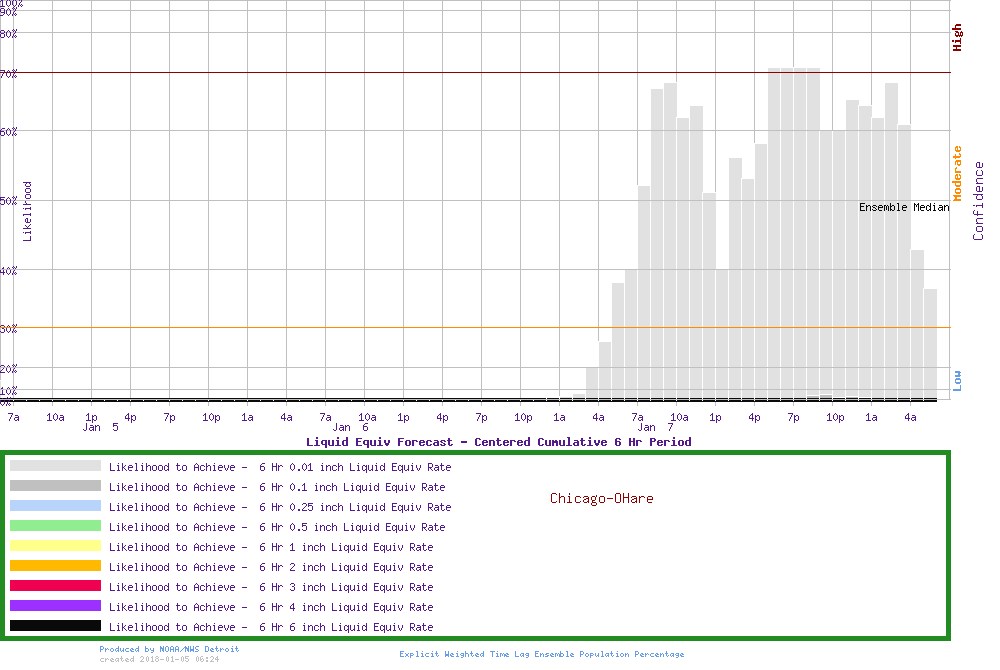Select the dark gray 0.1 inch legend swatch
Image resolution: width=1000 pixels, height=670 pixels.
[55, 486]
